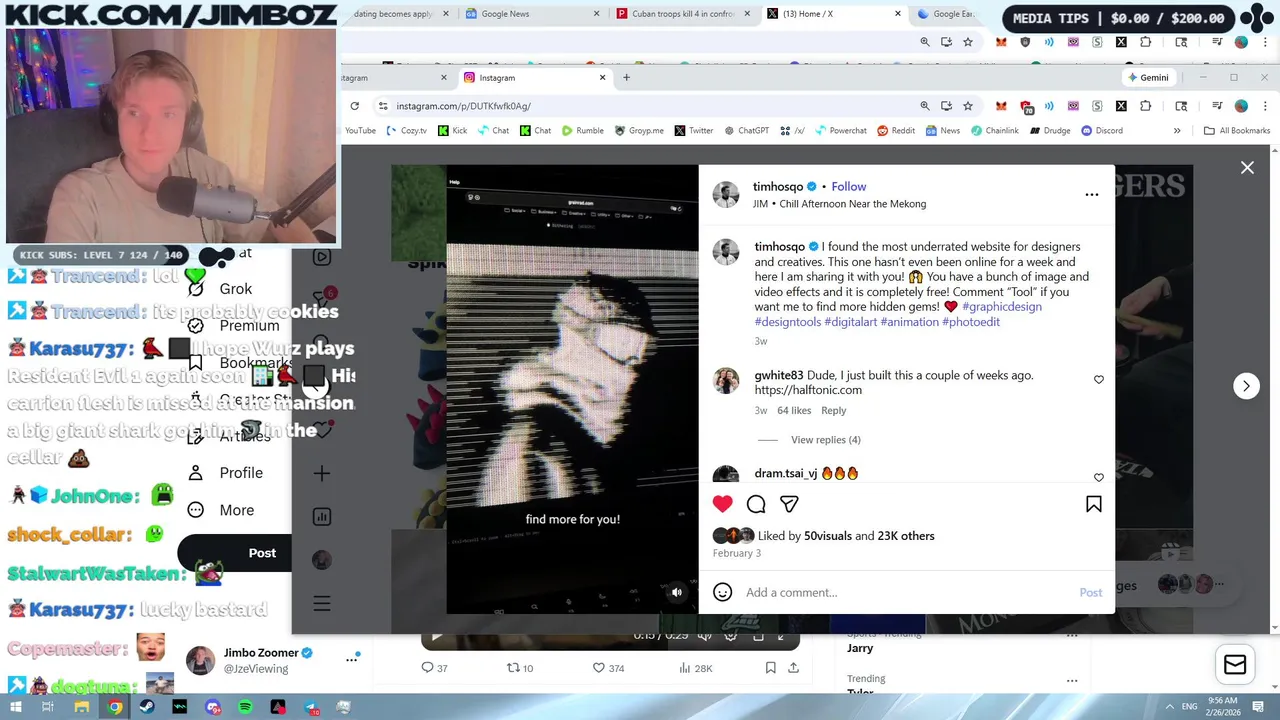Open Jimbo Zoomer account menu dots
This screenshot has height=720, width=1280.
pos(352,659)
